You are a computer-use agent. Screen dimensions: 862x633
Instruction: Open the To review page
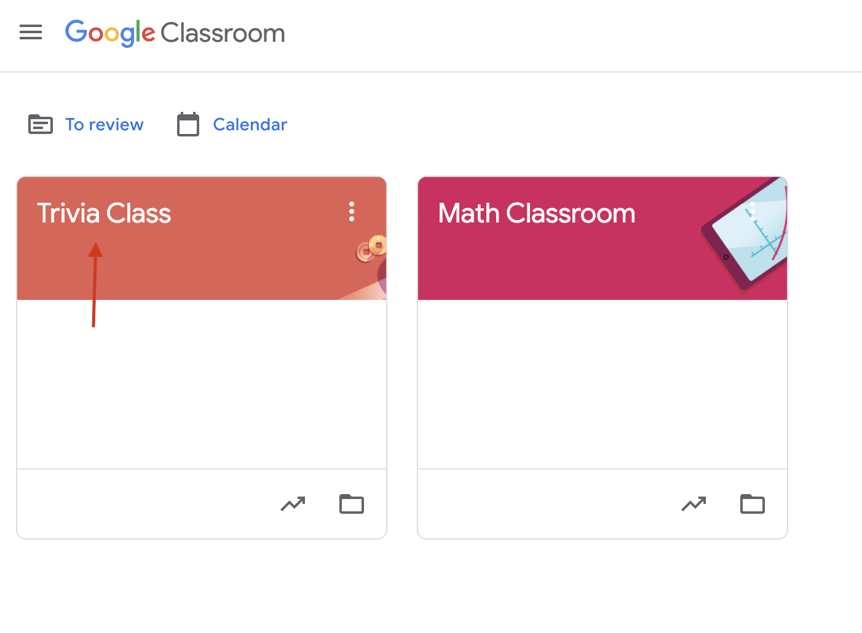tap(105, 124)
